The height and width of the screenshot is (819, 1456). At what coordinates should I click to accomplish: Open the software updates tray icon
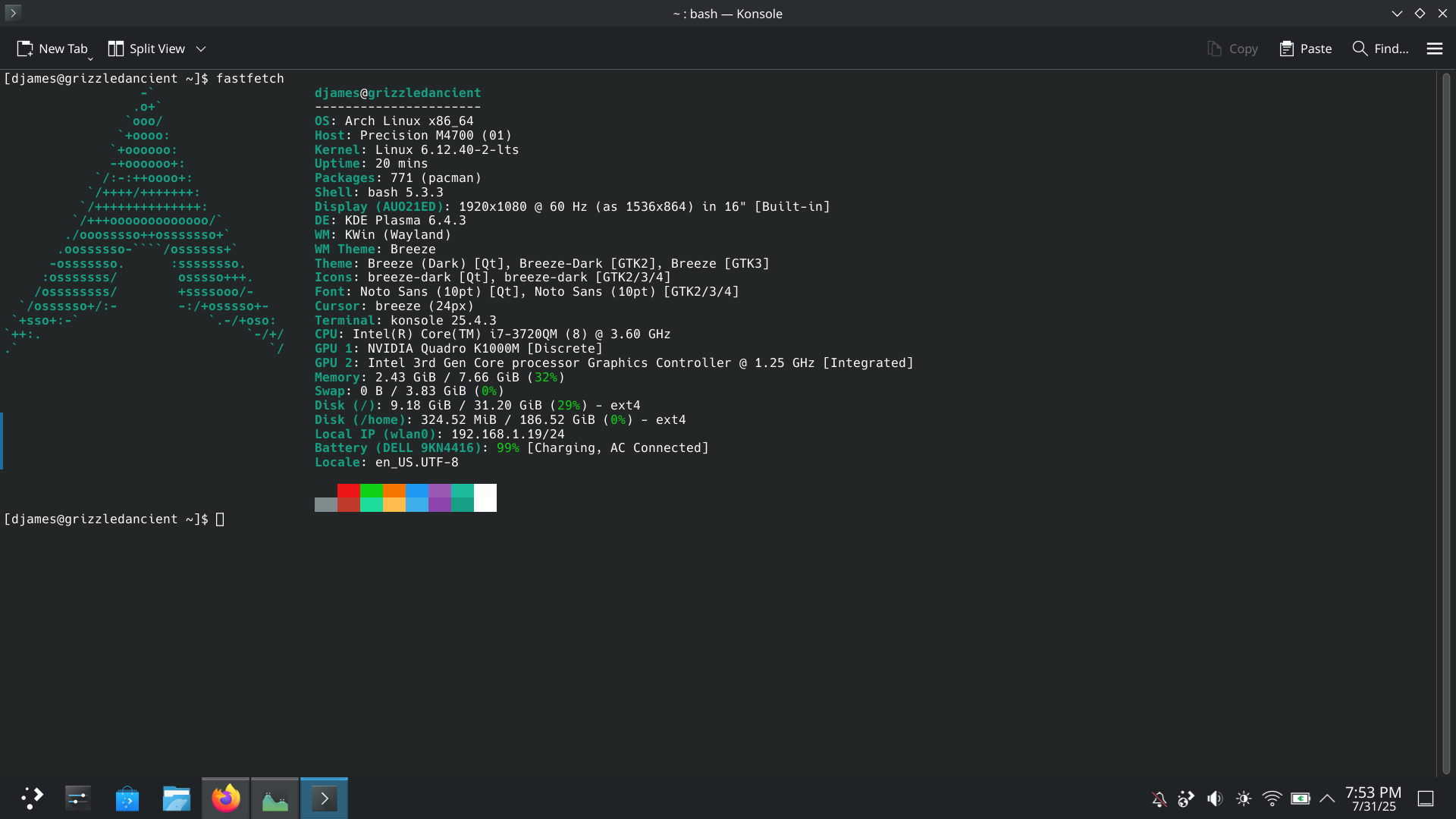1186,799
